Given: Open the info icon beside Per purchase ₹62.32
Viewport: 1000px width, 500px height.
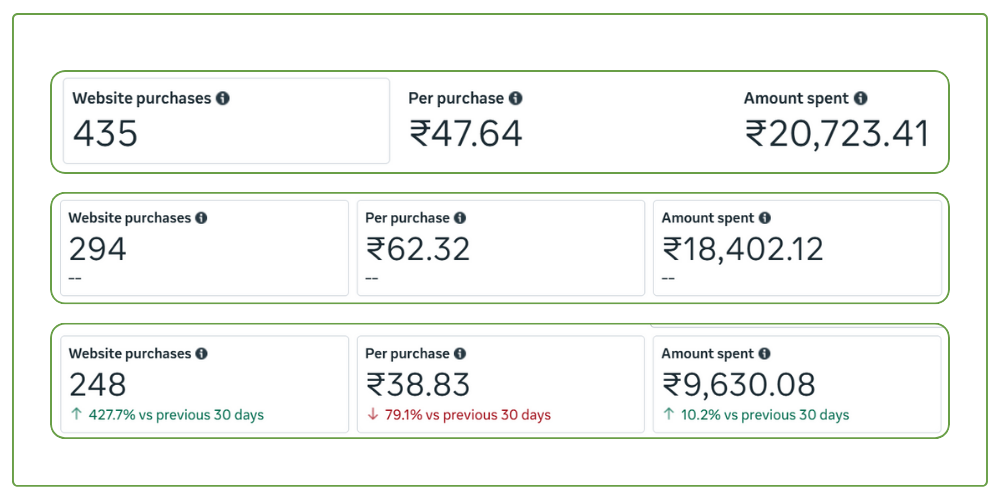Looking at the screenshot, I should [x=460, y=218].
